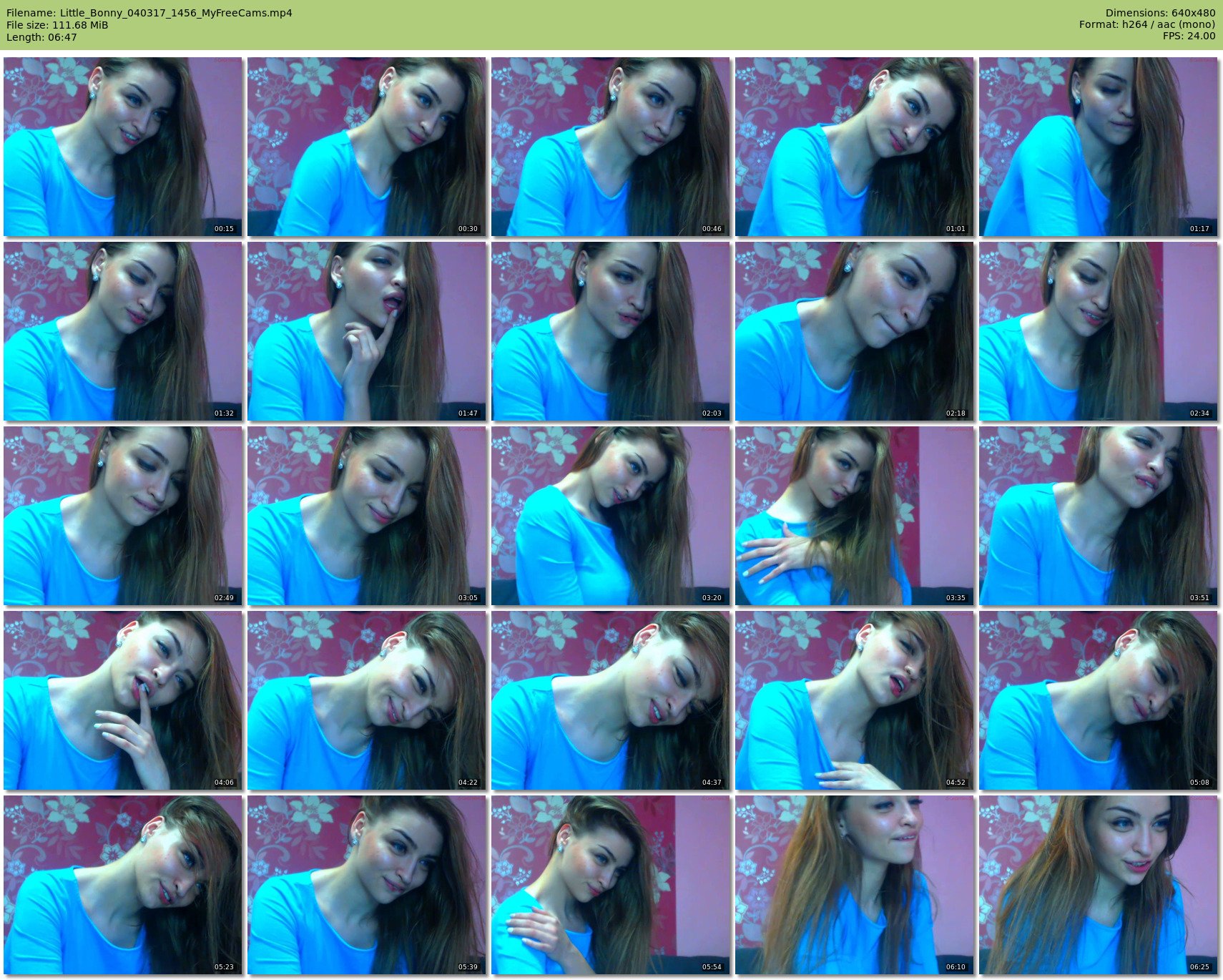Select the frame labeled 05:54
Image resolution: width=1223 pixels, height=980 pixels.
tap(610, 885)
